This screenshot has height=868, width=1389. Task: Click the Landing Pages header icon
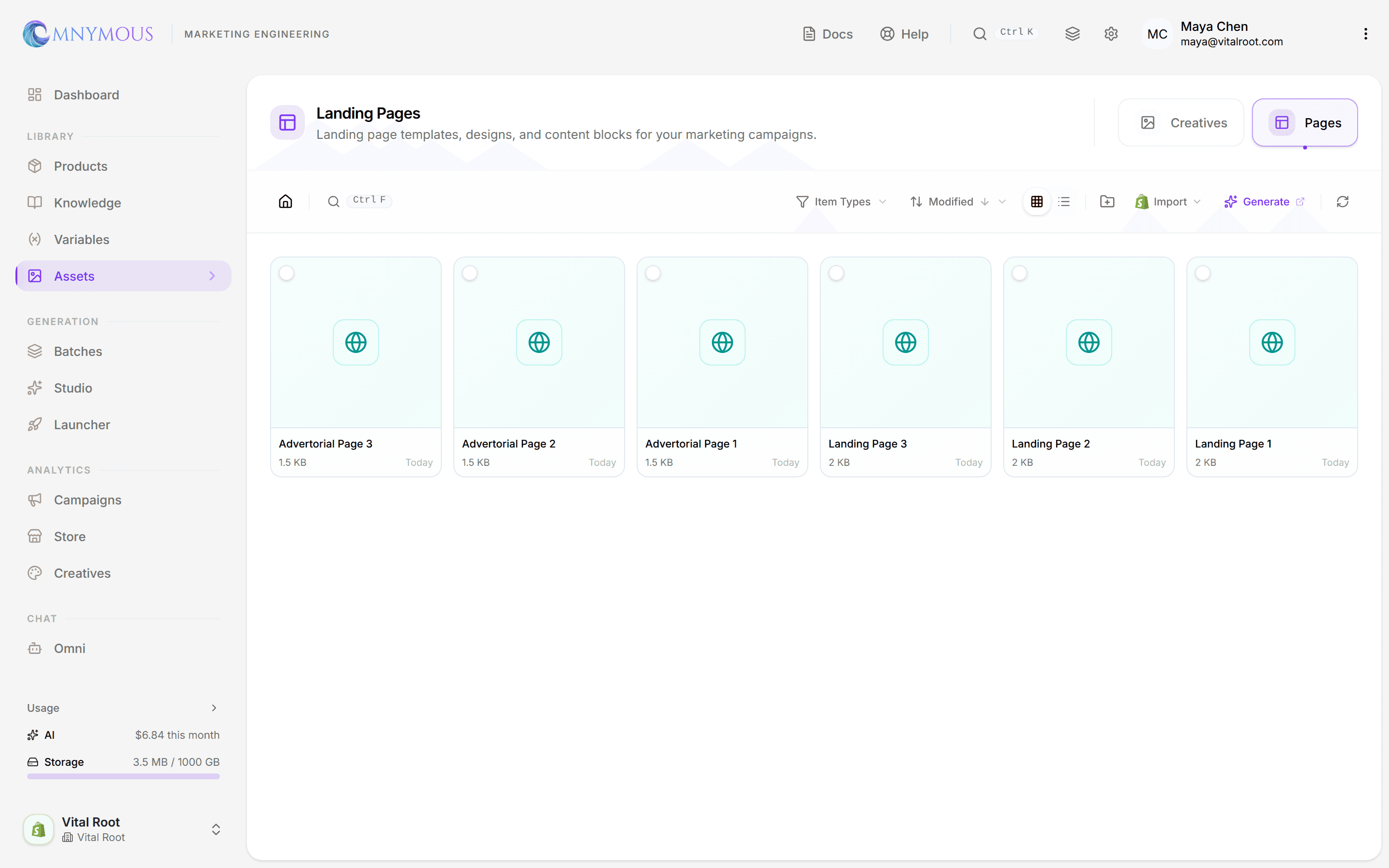(x=287, y=122)
